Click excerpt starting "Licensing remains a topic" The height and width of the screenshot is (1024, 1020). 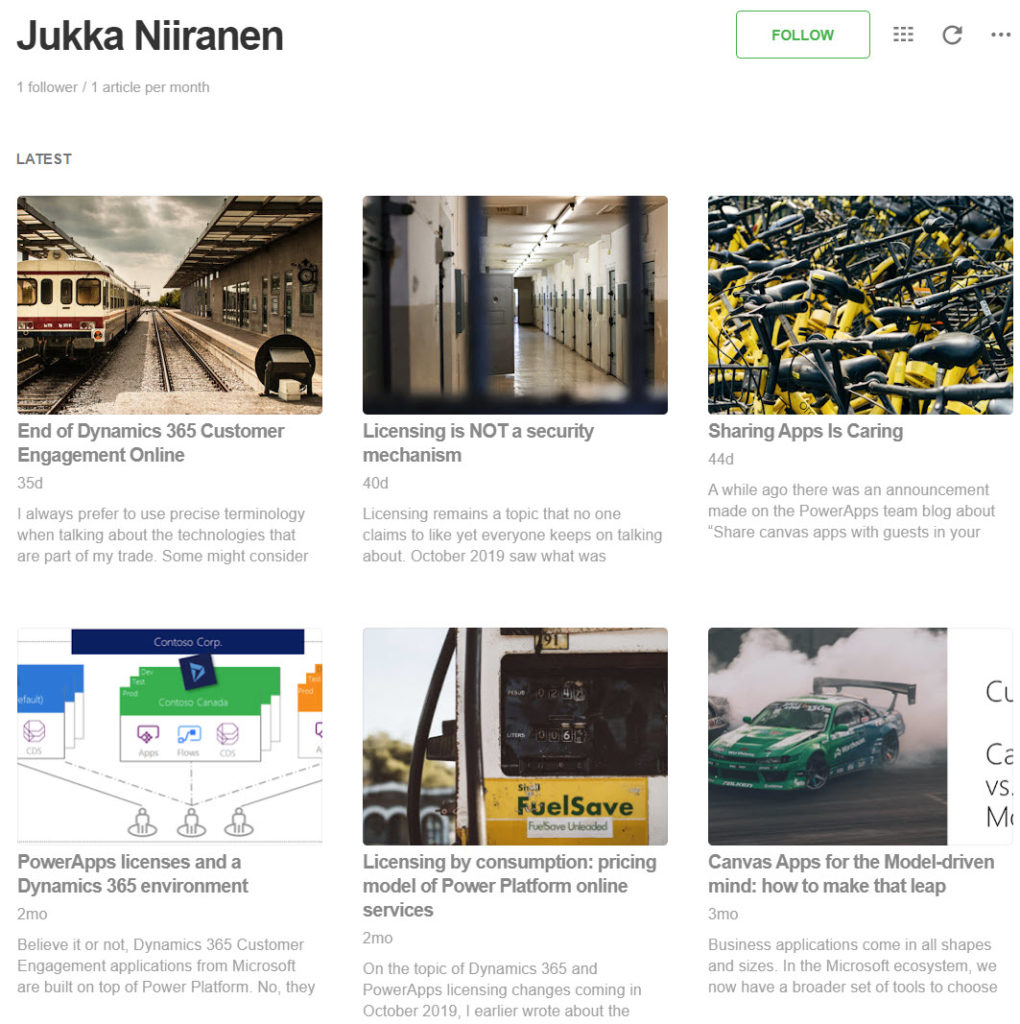tap(512, 535)
